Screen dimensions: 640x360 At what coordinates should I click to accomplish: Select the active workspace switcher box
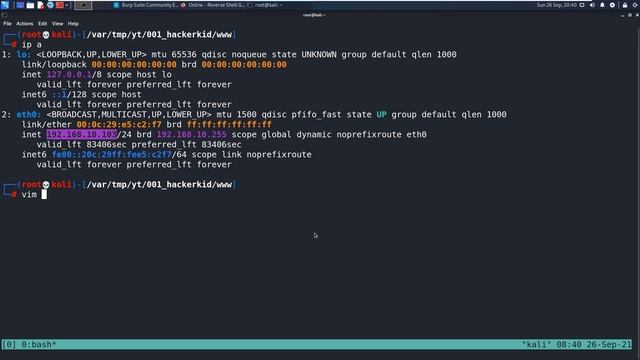pyautogui.click(x=83, y=5)
